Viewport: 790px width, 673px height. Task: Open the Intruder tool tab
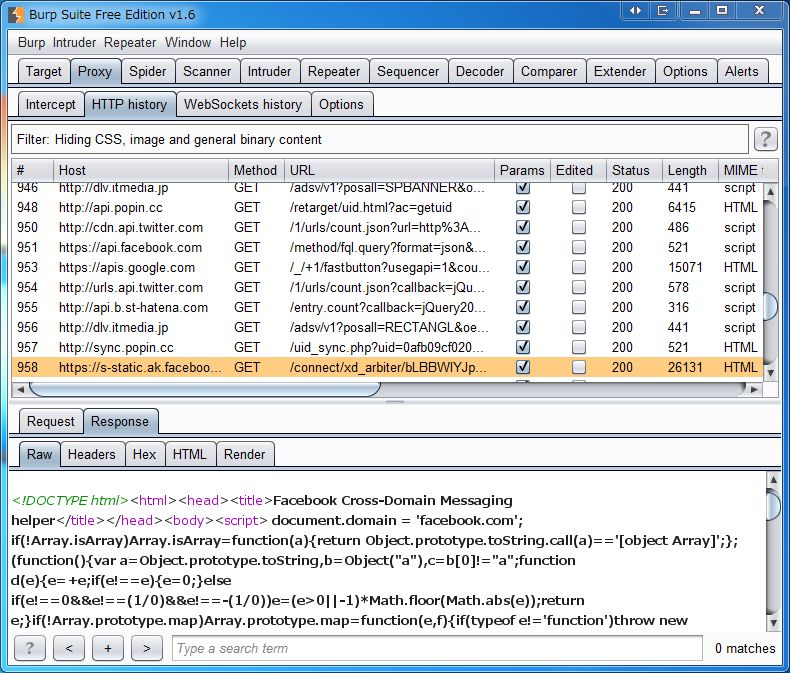[x=270, y=71]
